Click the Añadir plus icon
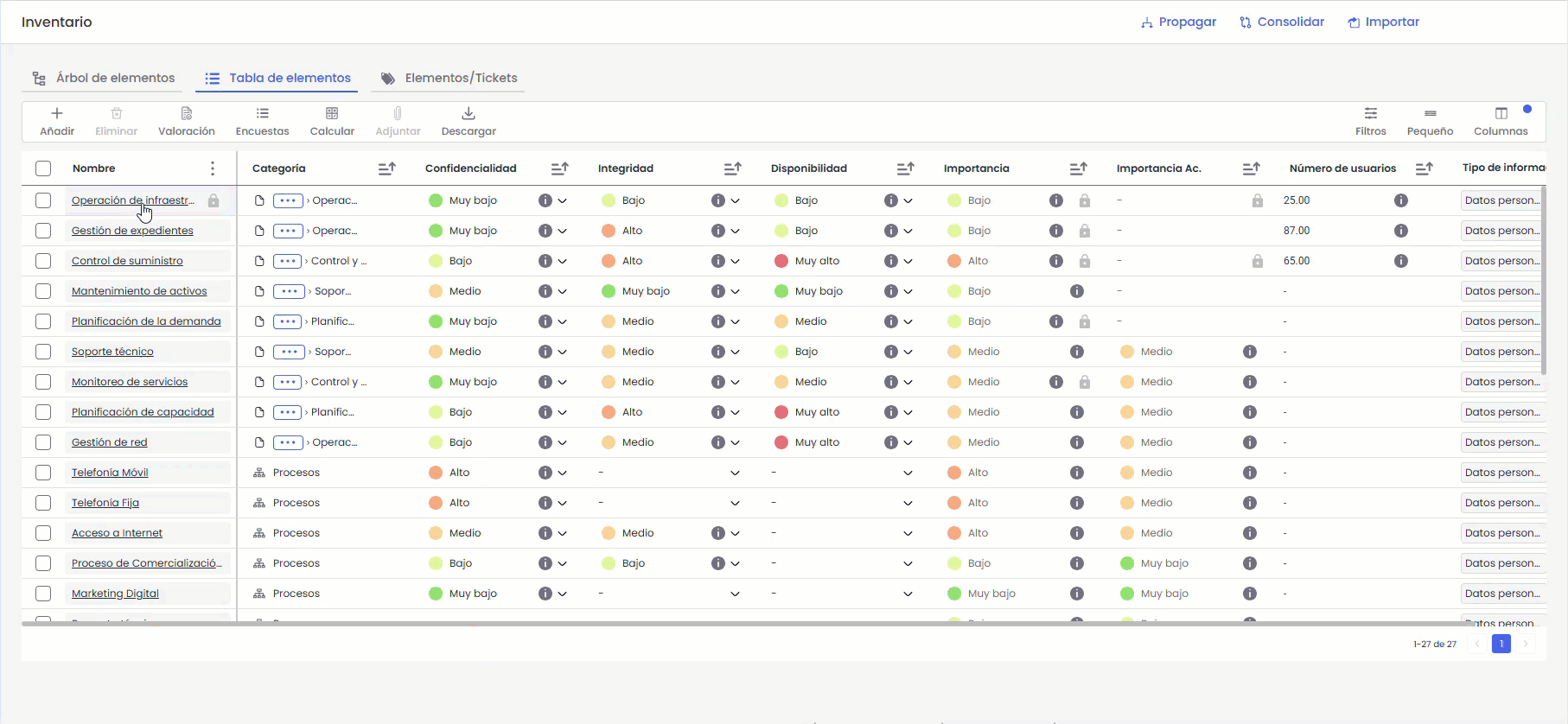This screenshot has height=724, width=1568. tap(57, 114)
